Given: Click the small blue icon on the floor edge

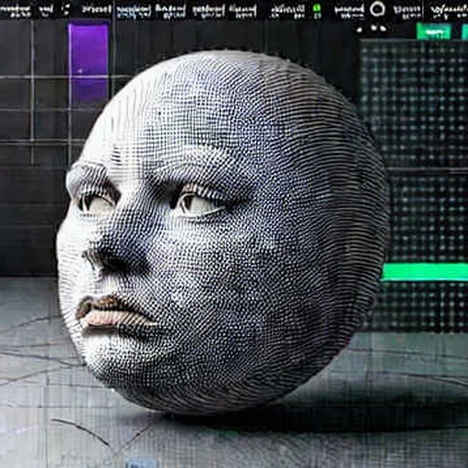Looking at the screenshot, I should 140,463.
